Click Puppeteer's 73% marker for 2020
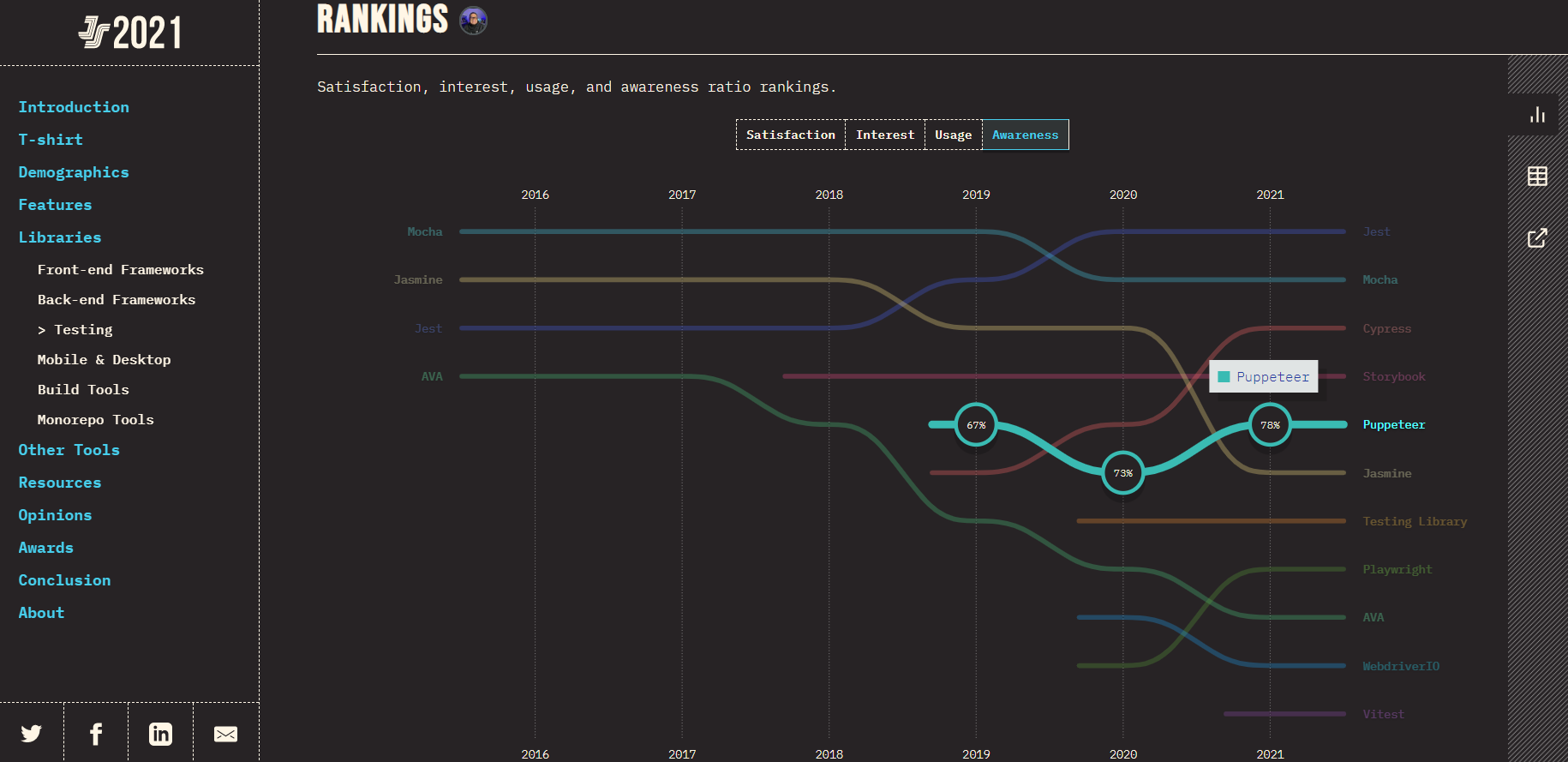This screenshot has height=762, width=1568. coord(1122,472)
